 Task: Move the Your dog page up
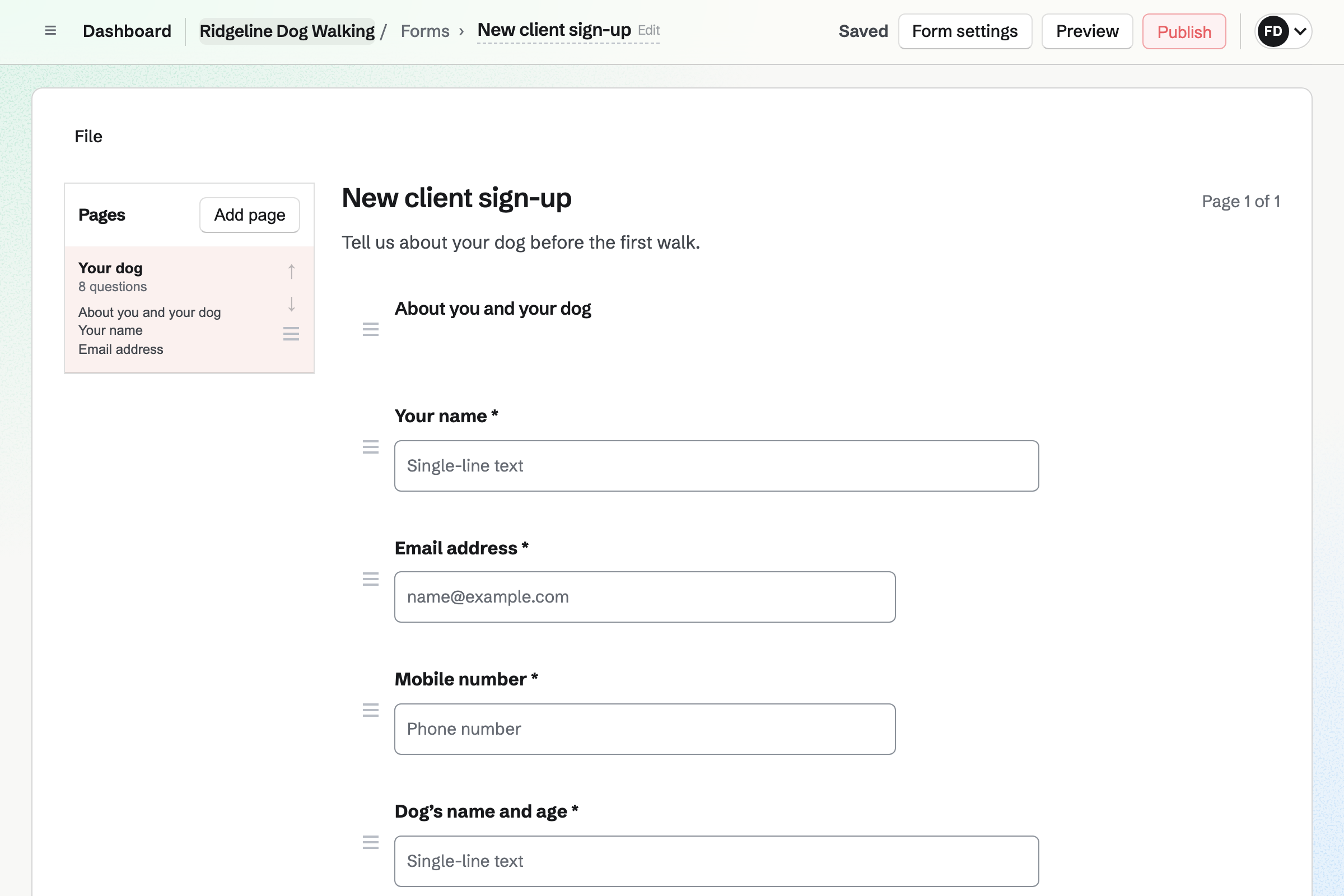[x=291, y=272]
